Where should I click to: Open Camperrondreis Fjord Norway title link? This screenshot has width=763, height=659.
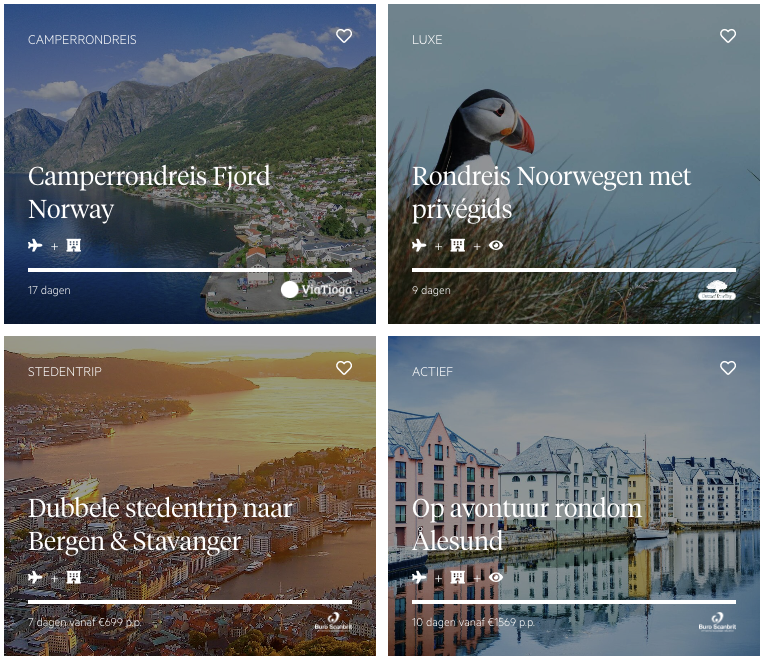click(x=149, y=193)
